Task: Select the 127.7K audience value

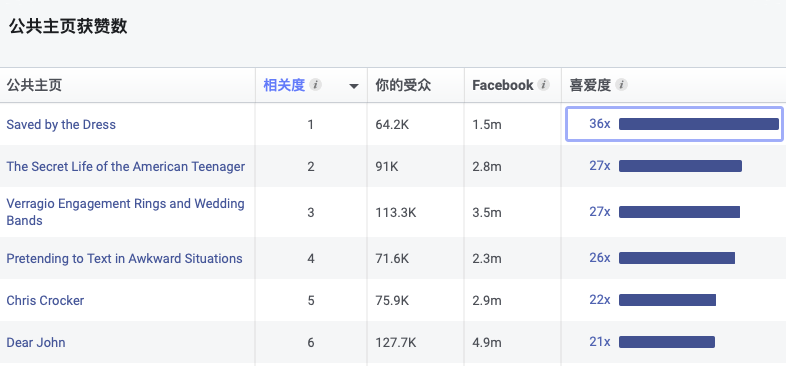Action: 396,343
